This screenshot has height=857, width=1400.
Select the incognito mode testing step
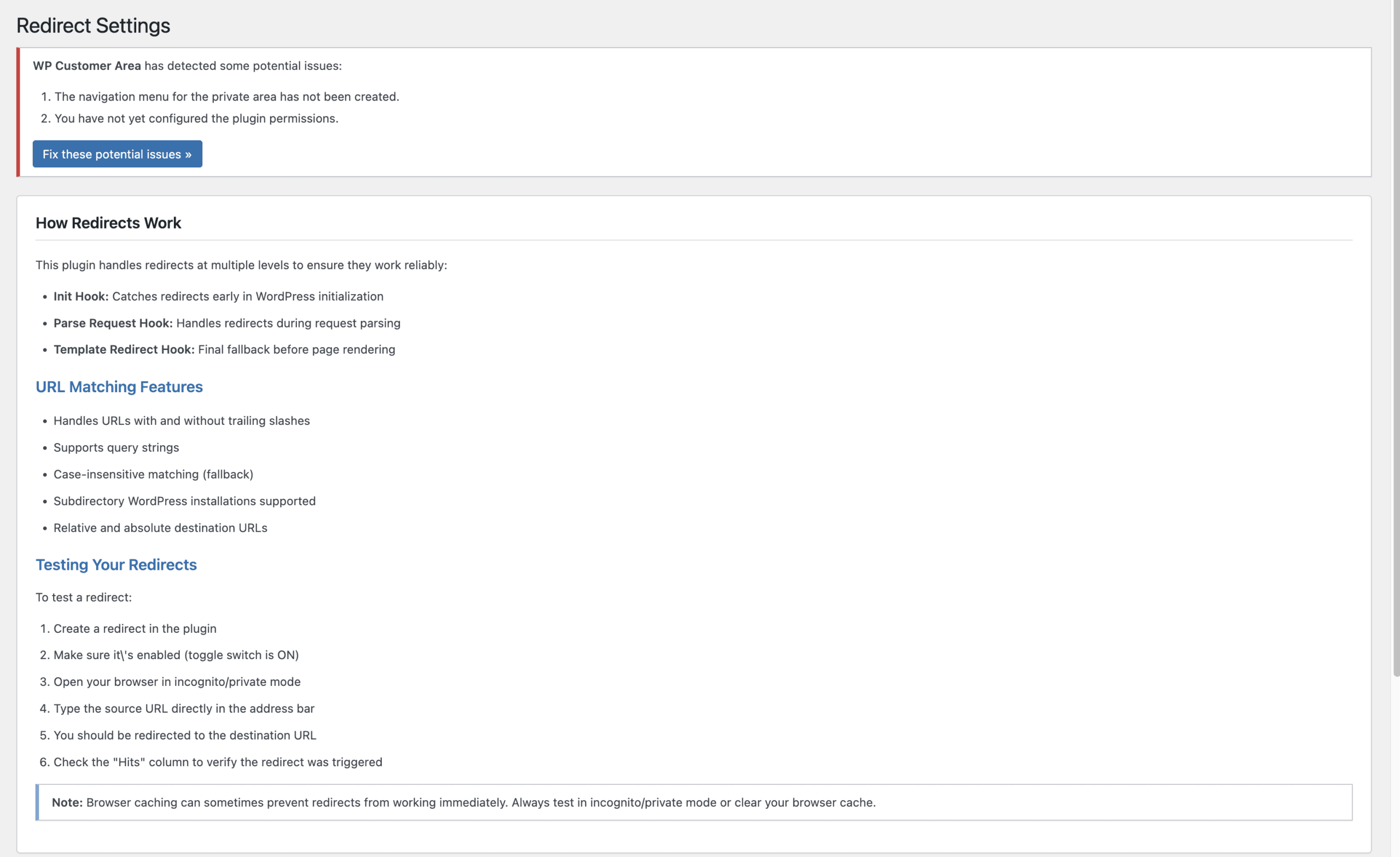pyautogui.click(x=177, y=681)
